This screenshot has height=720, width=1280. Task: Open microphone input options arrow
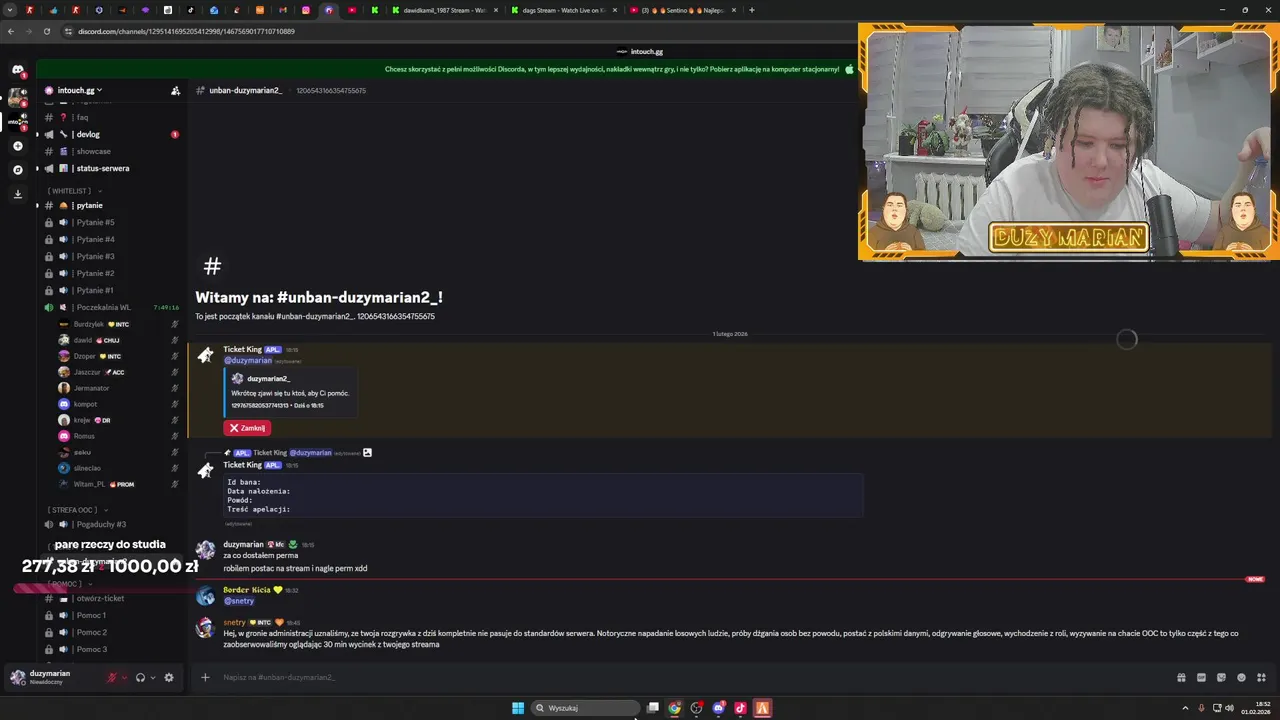tap(124, 677)
